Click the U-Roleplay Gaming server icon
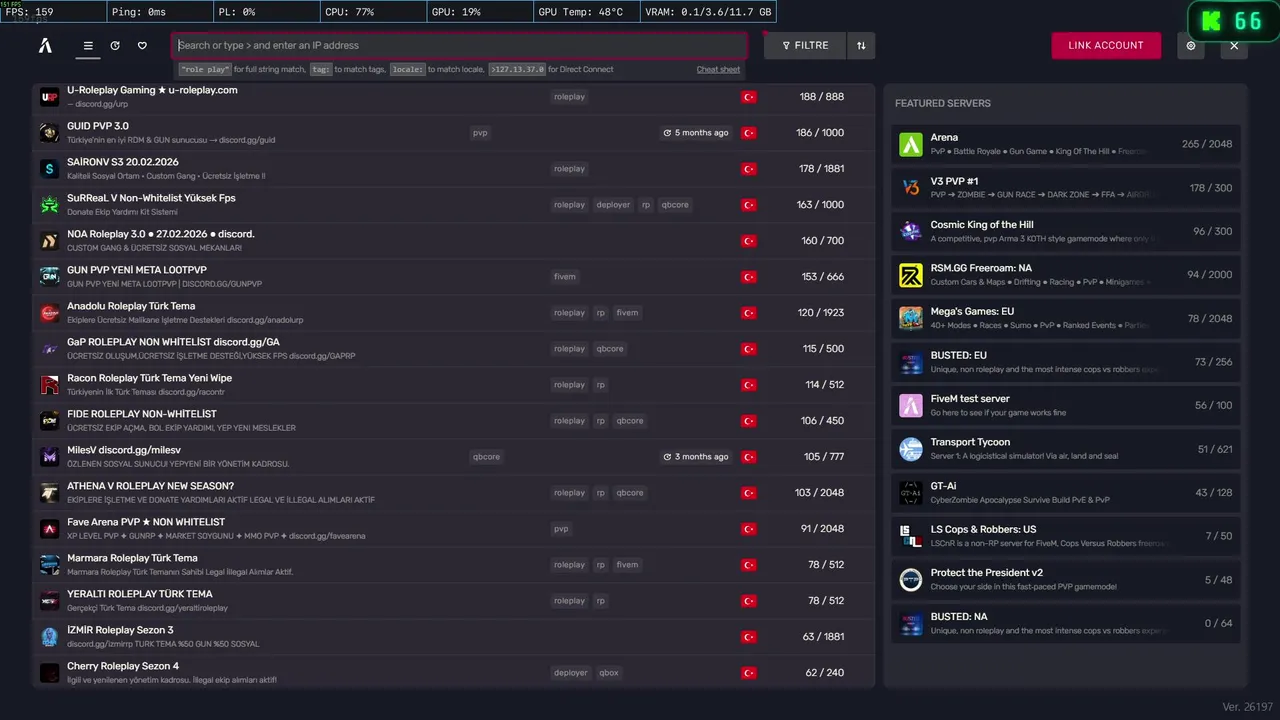1280x720 pixels. point(49,97)
